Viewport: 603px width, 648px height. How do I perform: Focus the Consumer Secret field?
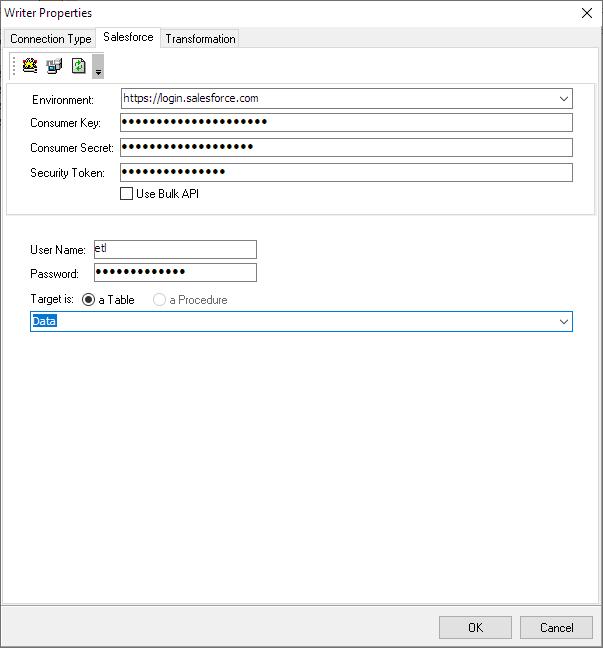click(346, 148)
